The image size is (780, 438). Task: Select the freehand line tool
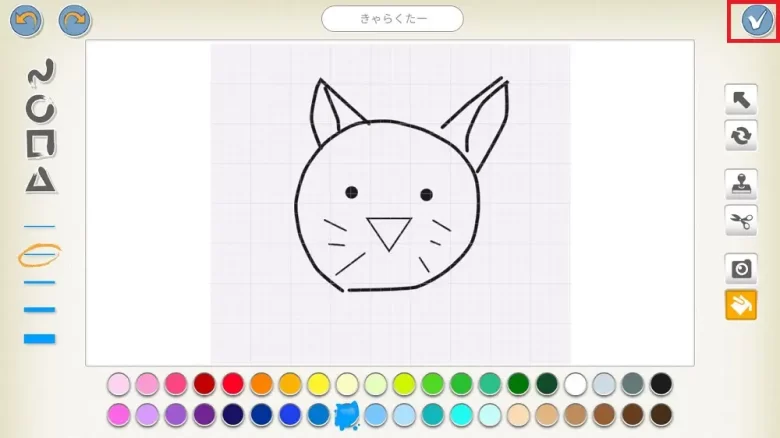click(40, 73)
